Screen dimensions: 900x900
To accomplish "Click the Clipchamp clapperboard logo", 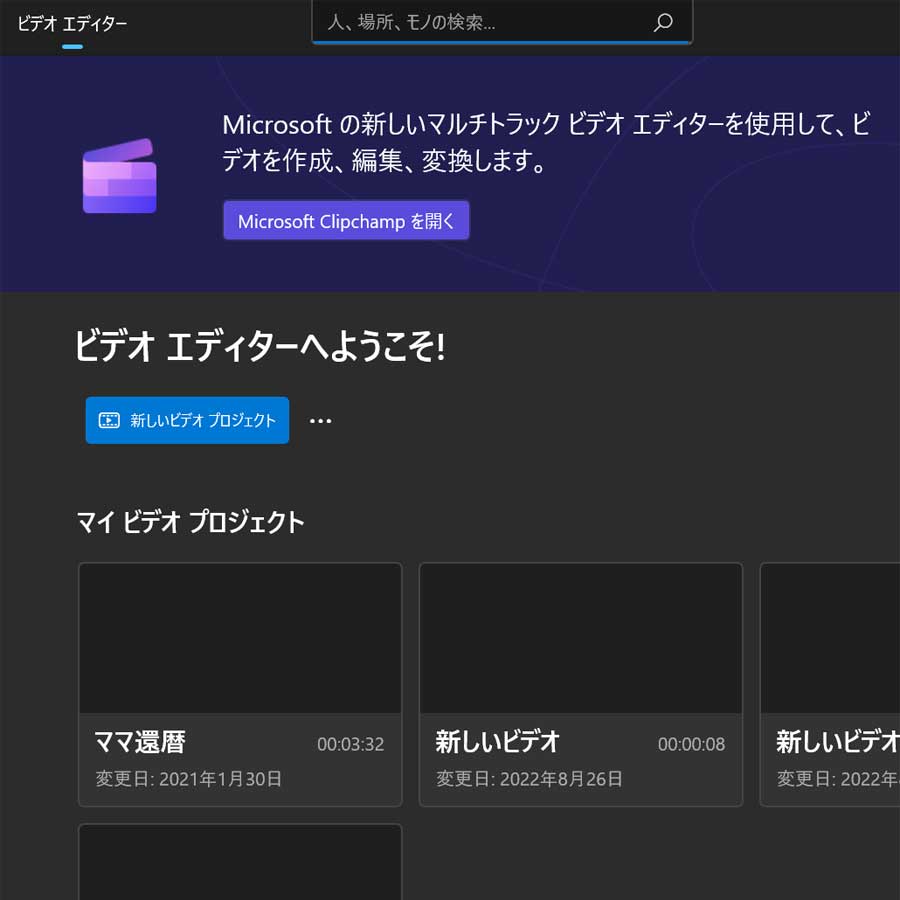I will (120, 176).
